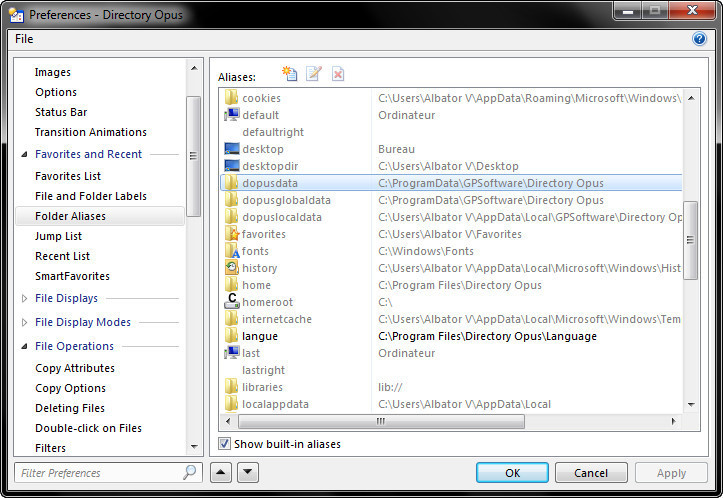Open the Status Bar page
This screenshot has height=498, width=723.
pos(61,112)
